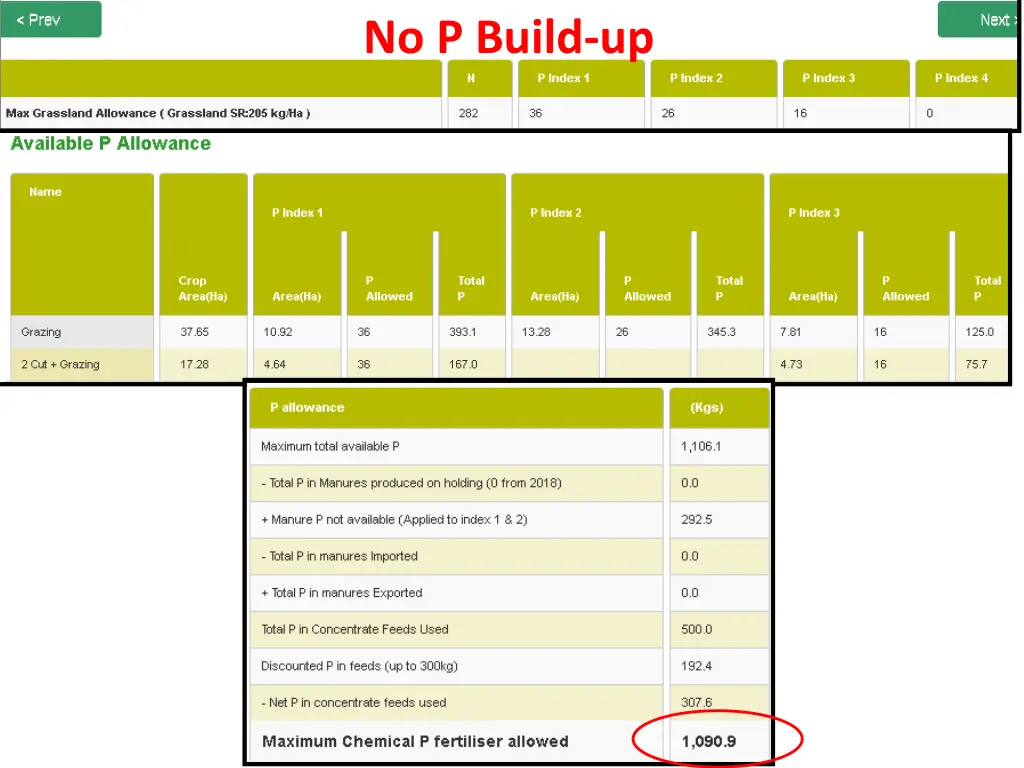This screenshot has width=1024, height=768.
Task: Click Max Grassland Allowance row label
Action: (x=158, y=113)
